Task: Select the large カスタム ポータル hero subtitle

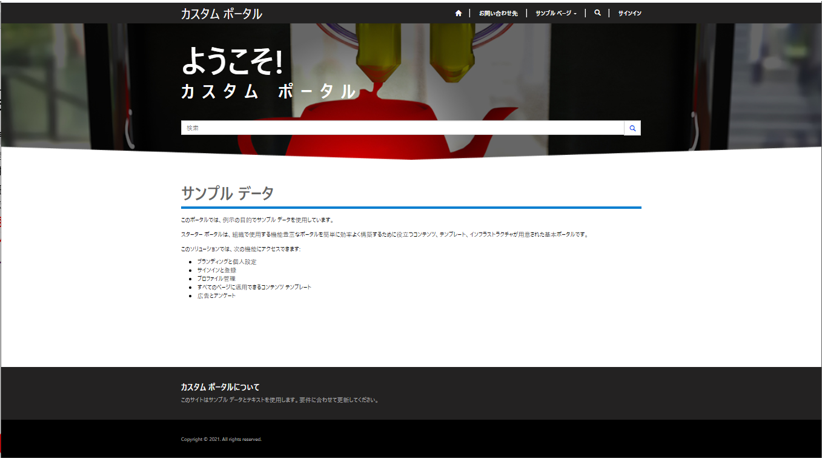Action: [268, 91]
